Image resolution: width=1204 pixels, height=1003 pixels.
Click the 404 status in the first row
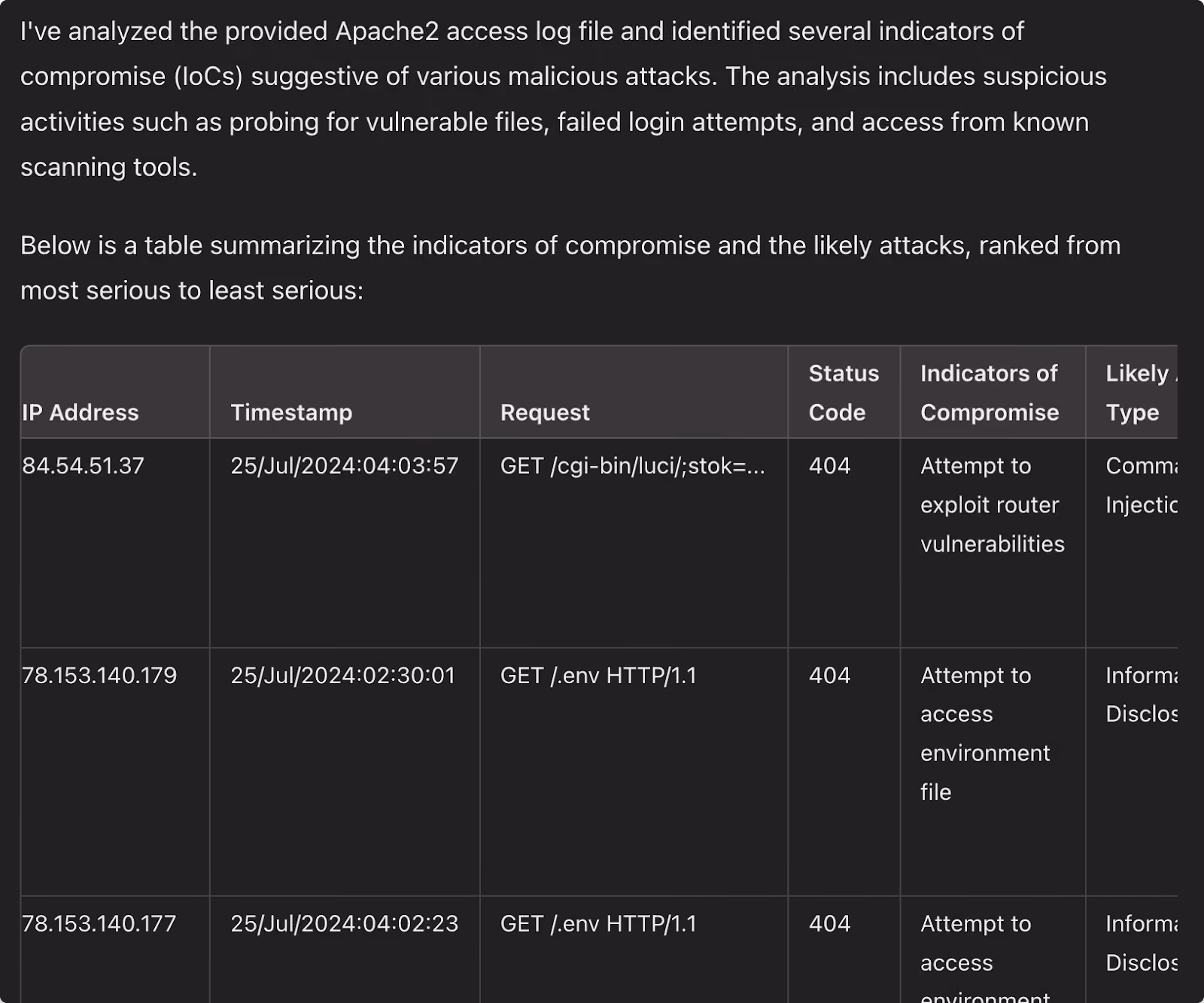(x=829, y=466)
